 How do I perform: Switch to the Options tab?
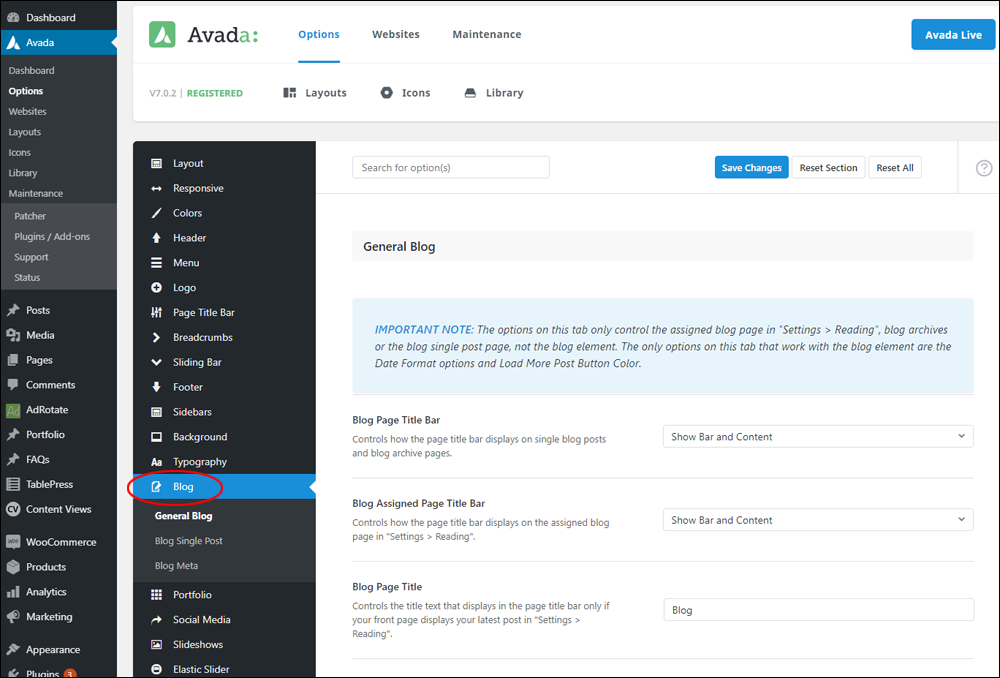[x=319, y=34]
